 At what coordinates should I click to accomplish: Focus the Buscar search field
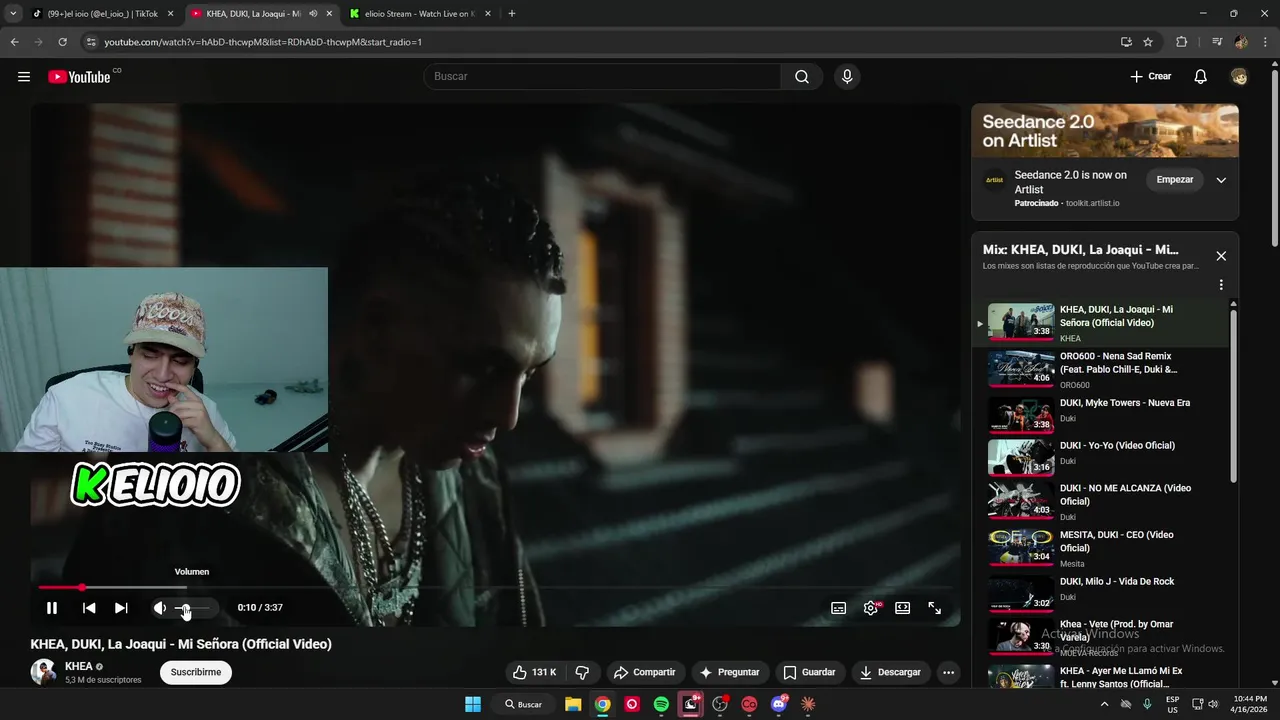[x=602, y=77]
